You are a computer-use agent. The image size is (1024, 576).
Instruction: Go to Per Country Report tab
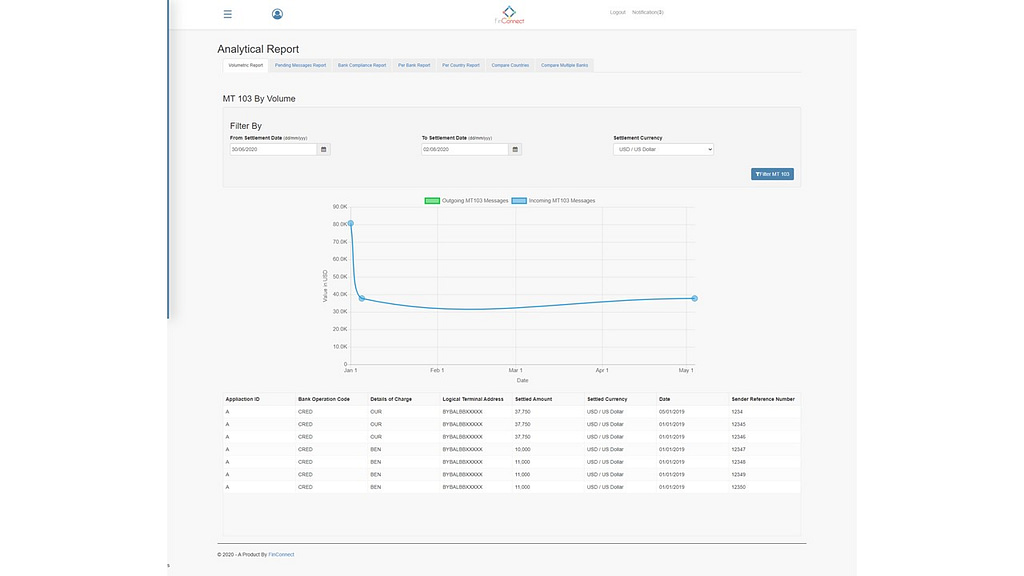point(461,65)
